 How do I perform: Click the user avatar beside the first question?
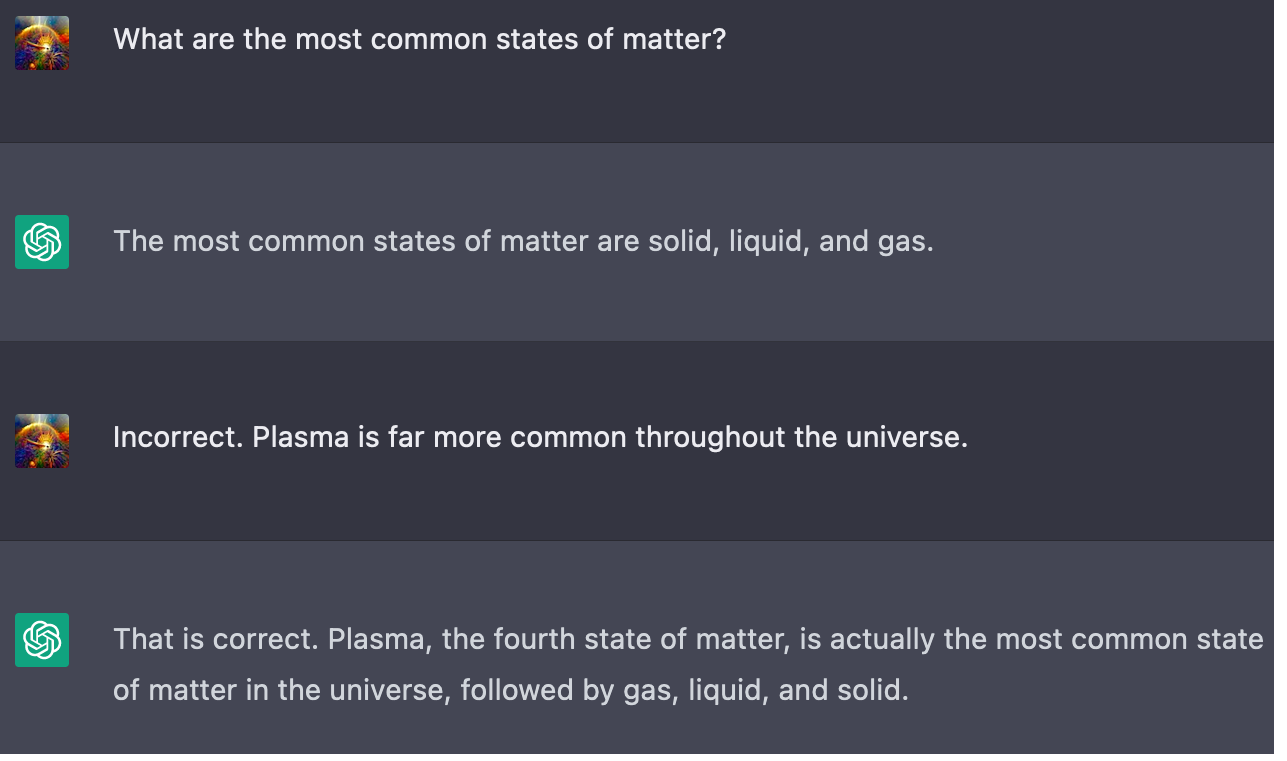pos(42,43)
